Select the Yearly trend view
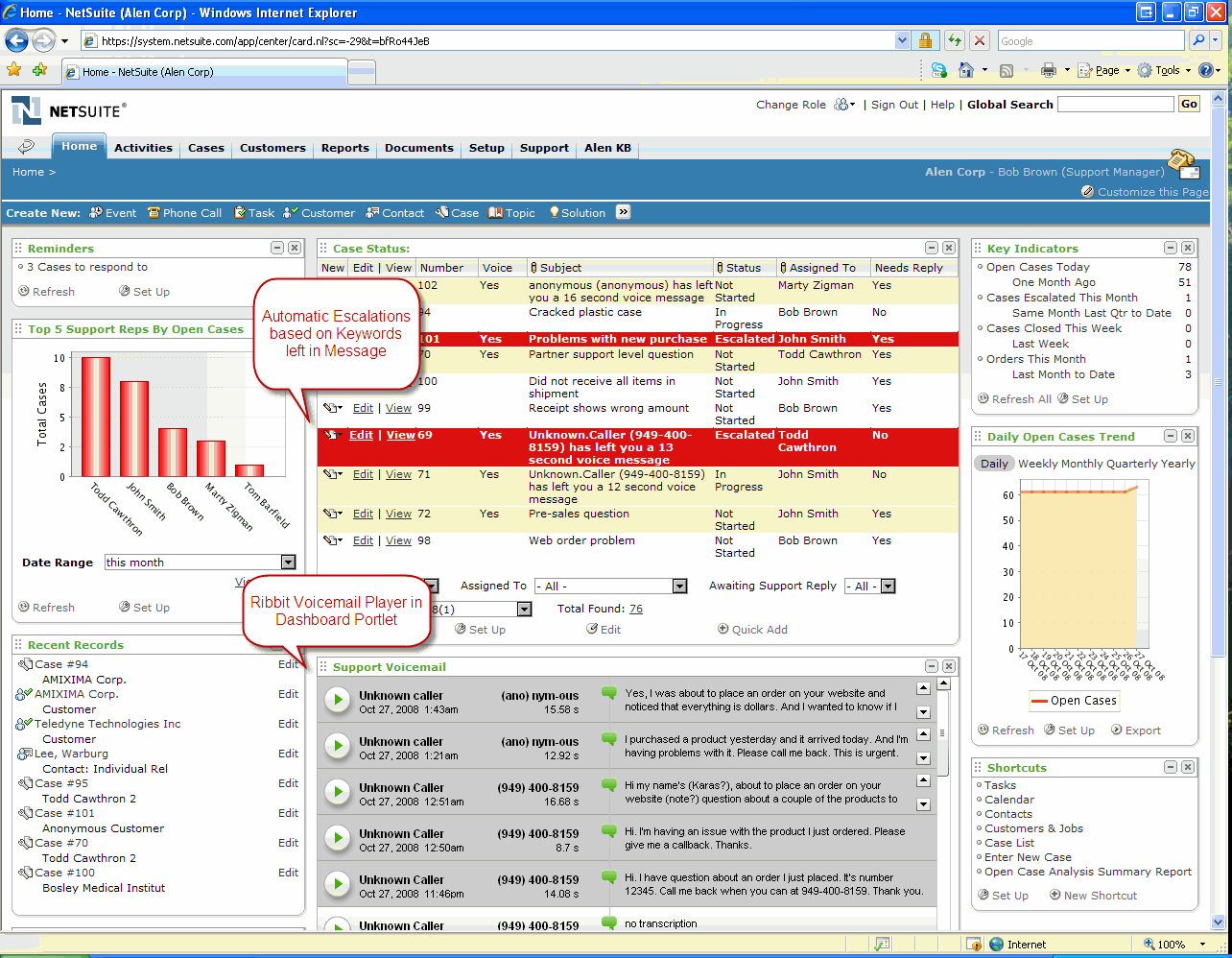 coord(1178,464)
